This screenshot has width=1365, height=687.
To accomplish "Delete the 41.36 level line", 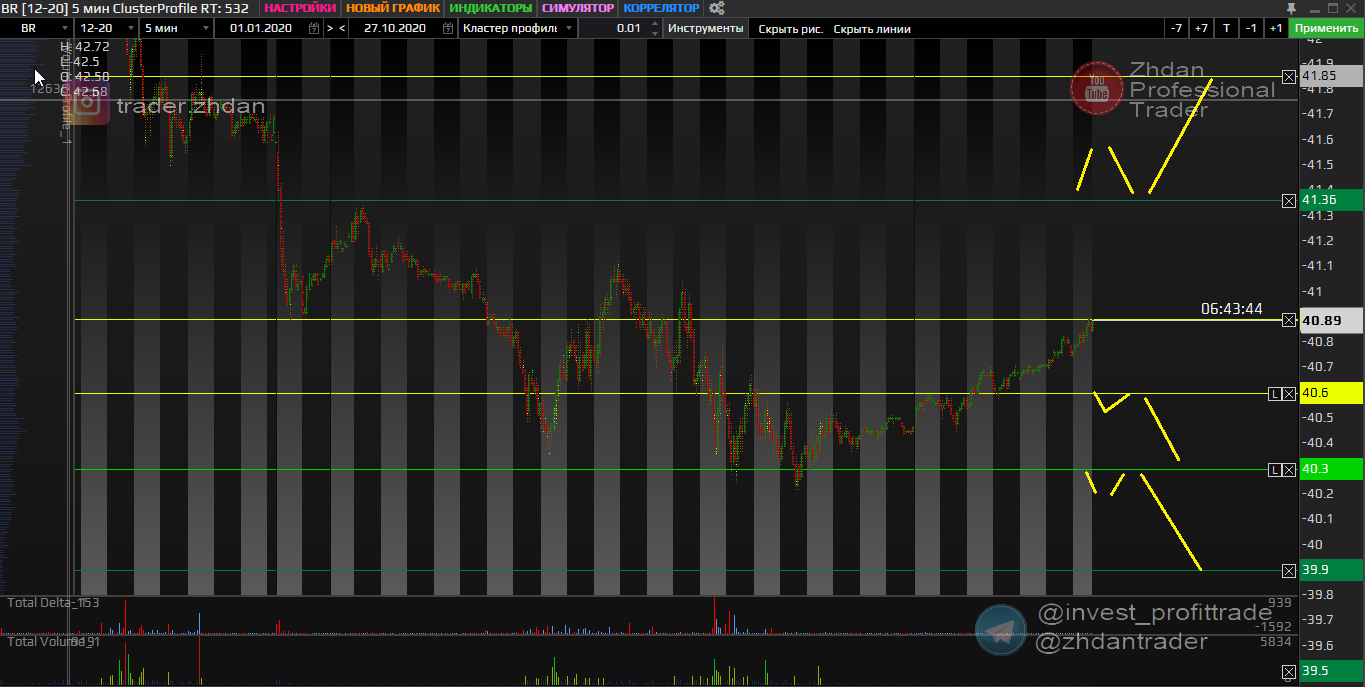I will [x=1289, y=201].
